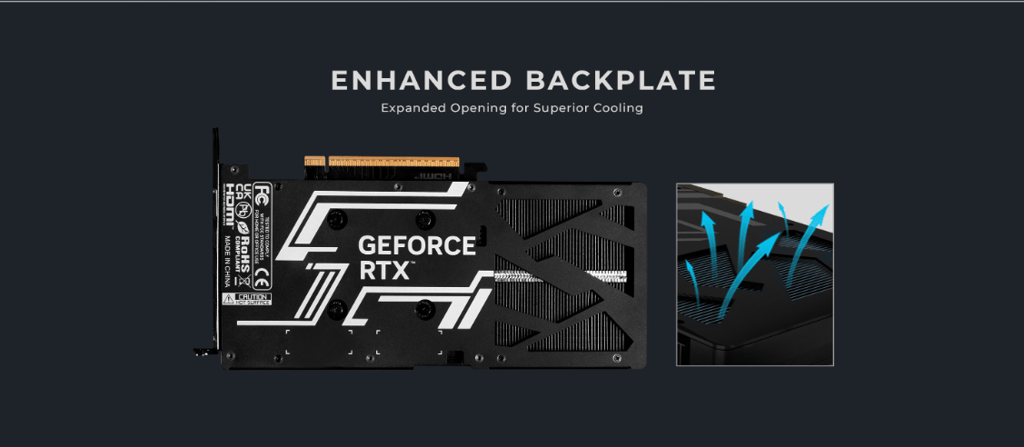Click the Expanded Opening for Superior Cooling subtitle
This screenshot has width=1024, height=447.
click(x=512, y=108)
